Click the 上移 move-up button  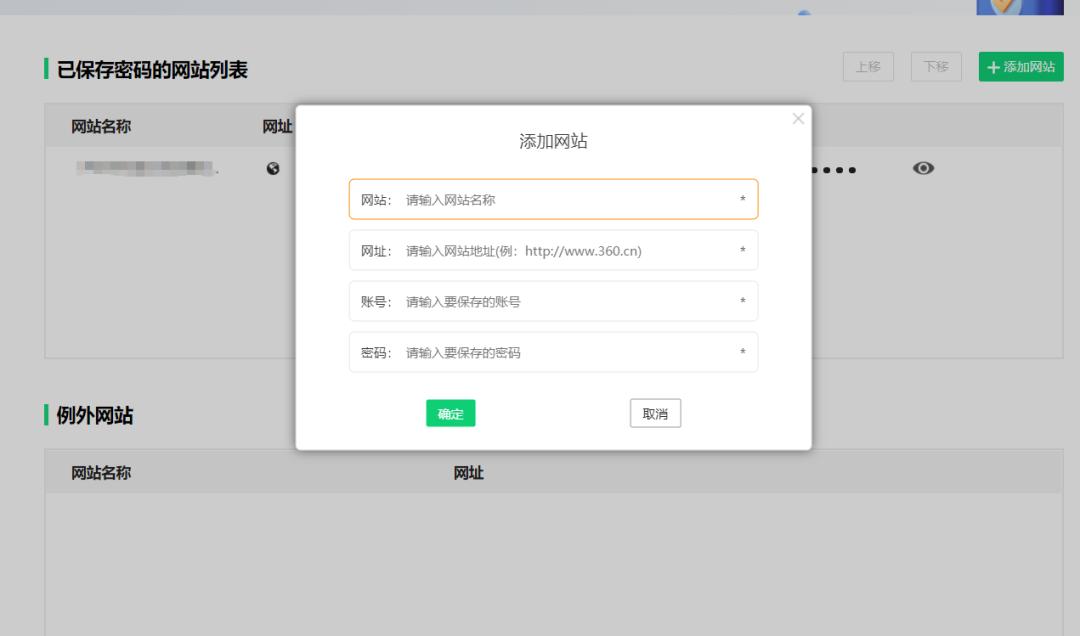coord(868,66)
